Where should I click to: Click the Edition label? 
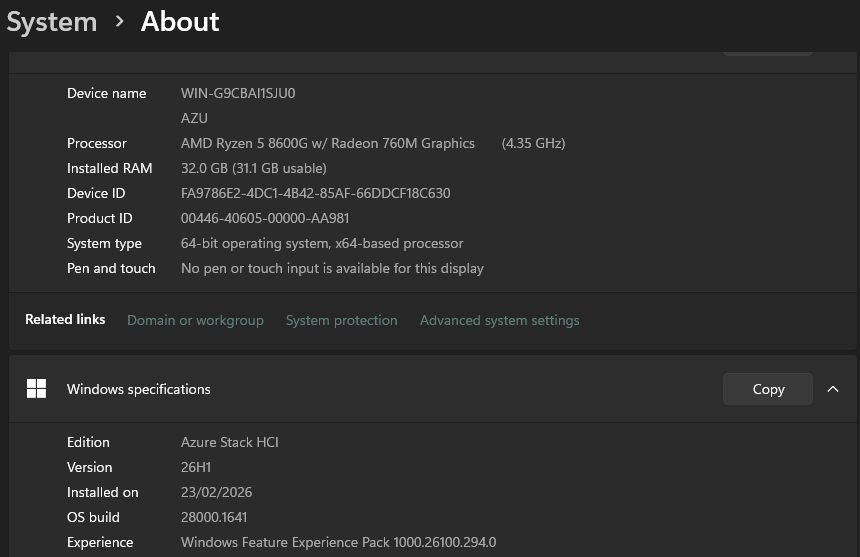click(x=88, y=442)
